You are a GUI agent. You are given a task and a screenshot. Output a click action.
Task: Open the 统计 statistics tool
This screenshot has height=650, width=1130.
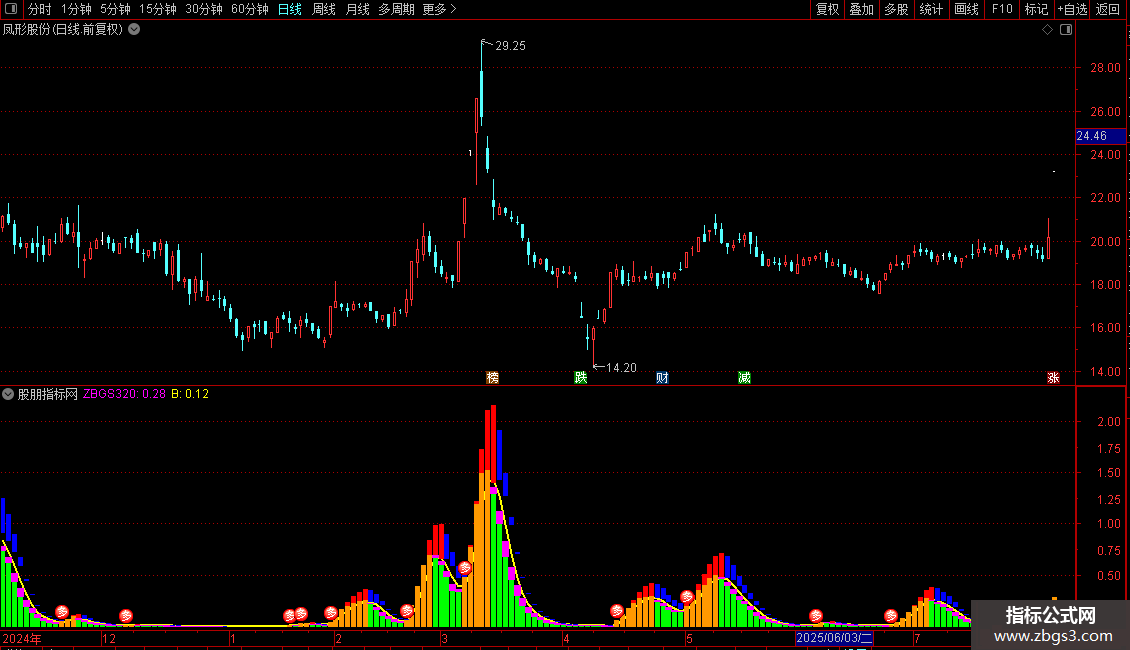pyautogui.click(x=931, y=9)
